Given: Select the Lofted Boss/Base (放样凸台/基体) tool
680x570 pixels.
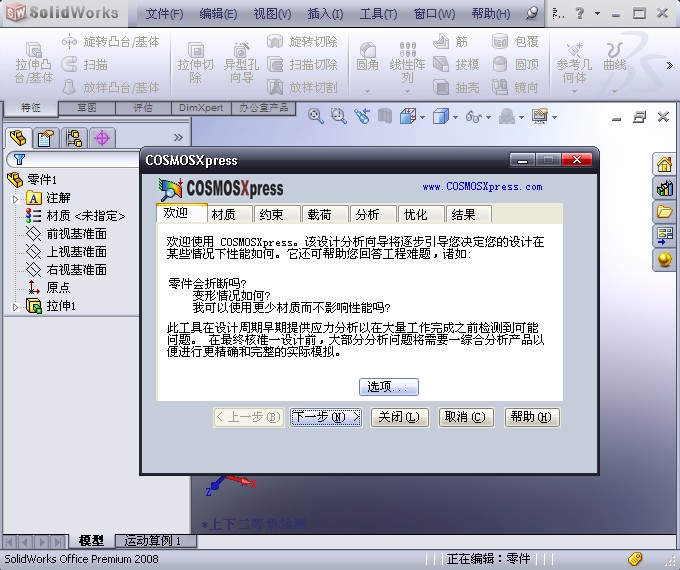Looking at the screenshot, I should pyautogui.click(x=110, y=88).
